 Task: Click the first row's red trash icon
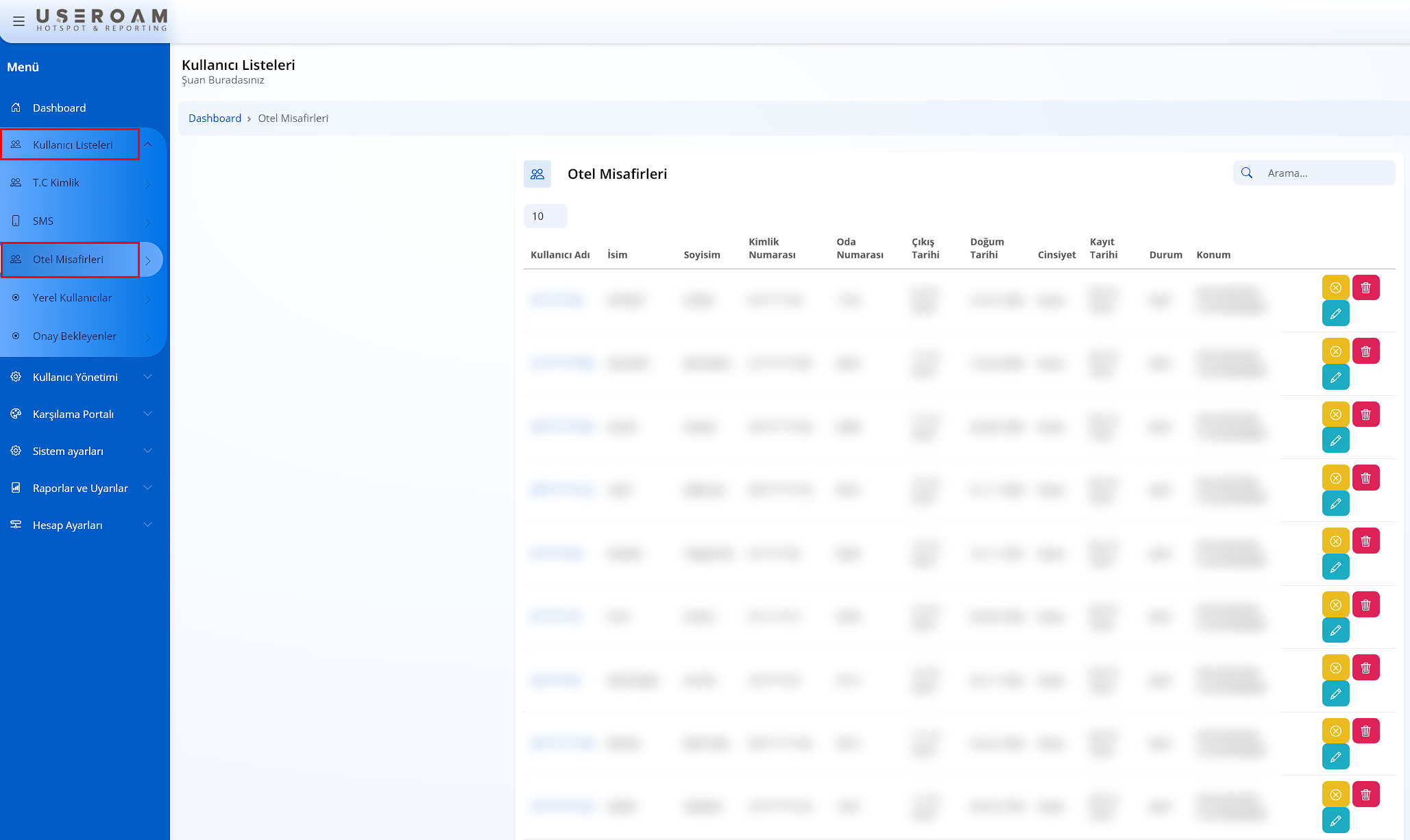pos(1365,288)
